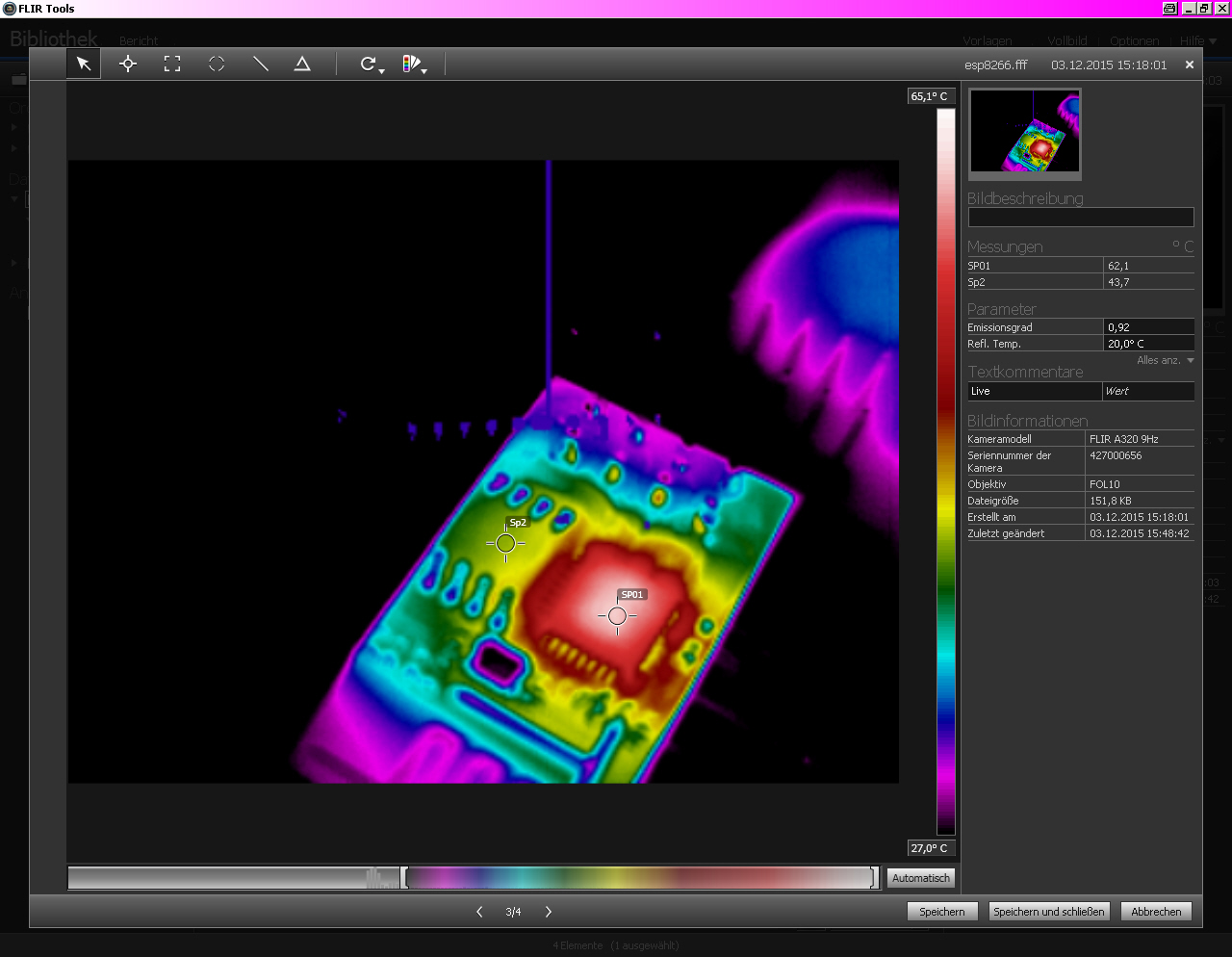
Task: Click the minimum scale temperature 27,0° C
Action: [930, 848]
